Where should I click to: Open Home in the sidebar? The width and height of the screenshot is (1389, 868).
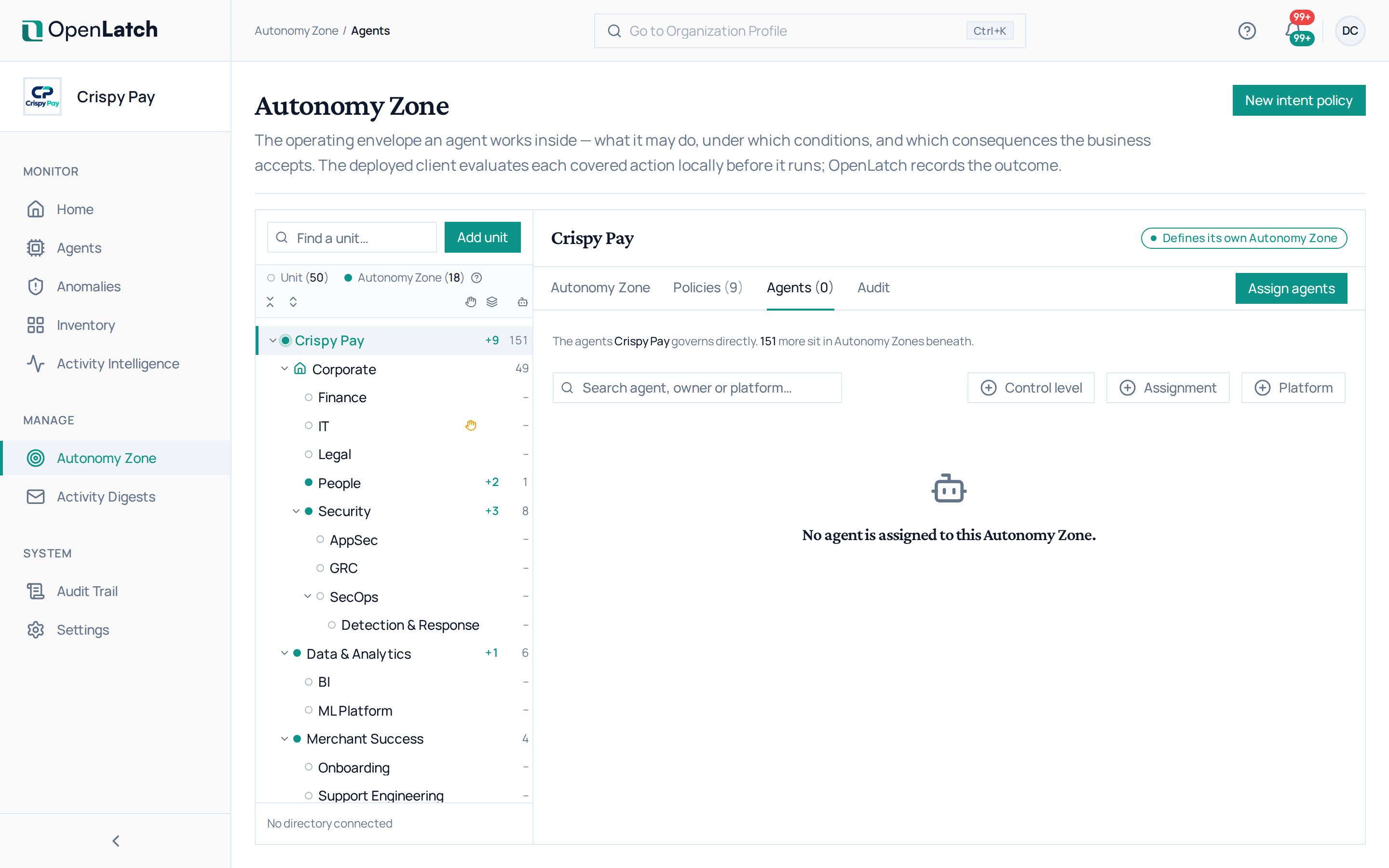coord(115,209)
